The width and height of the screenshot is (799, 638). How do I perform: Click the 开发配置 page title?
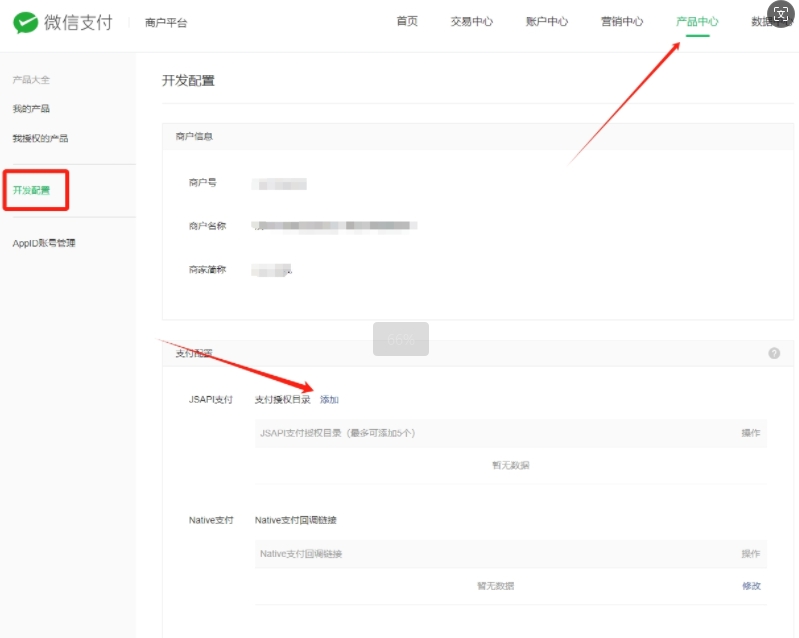188,81
